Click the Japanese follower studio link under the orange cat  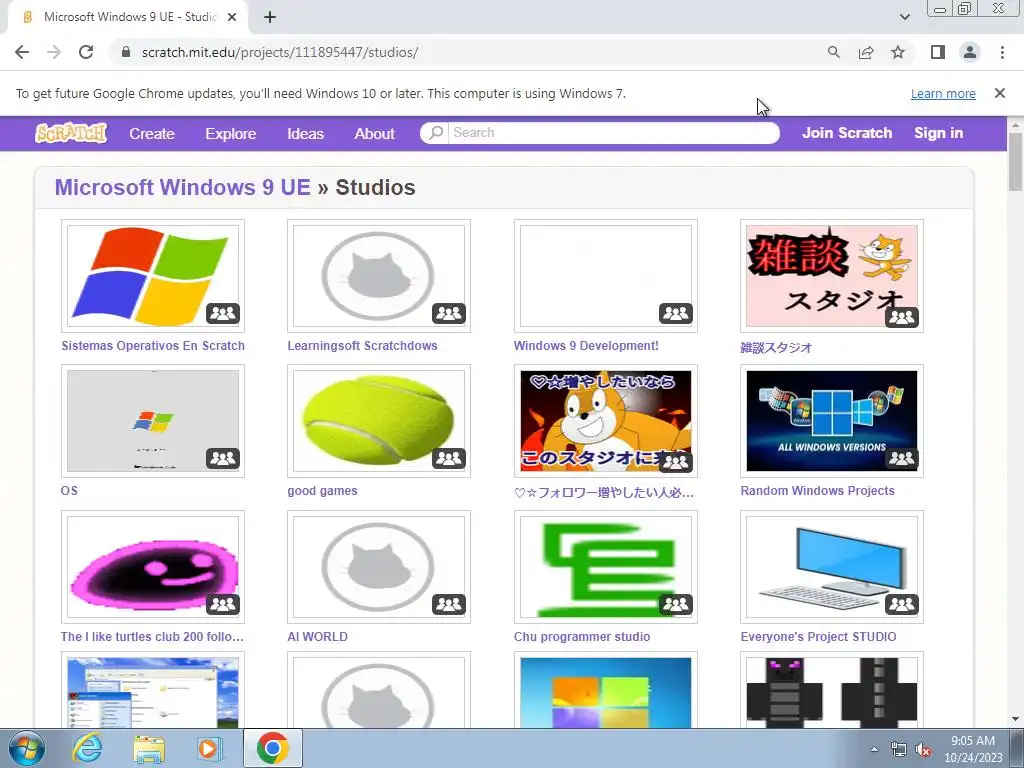[603, 493]
